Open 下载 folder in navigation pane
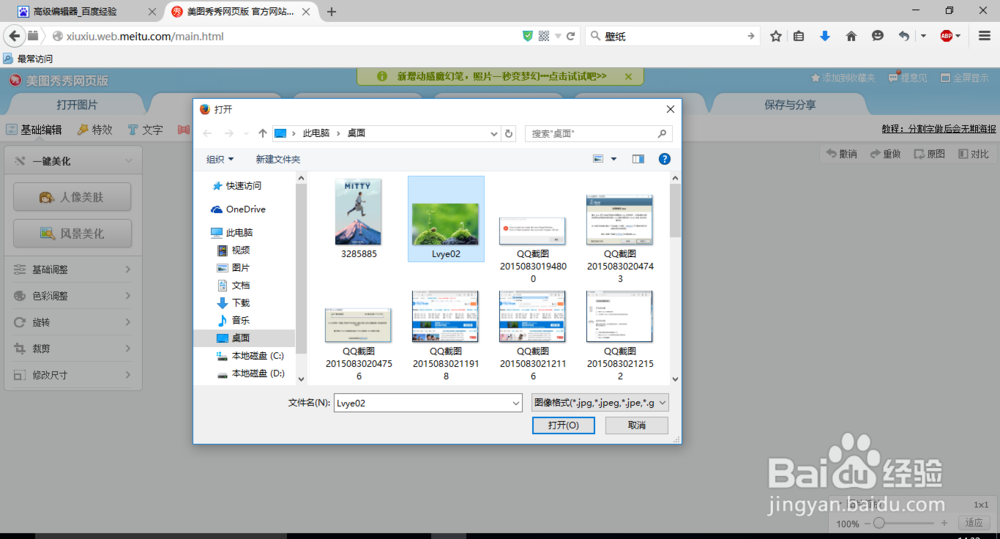The image size is (1000, 539). pyautogui.click(x=233, y=303)
